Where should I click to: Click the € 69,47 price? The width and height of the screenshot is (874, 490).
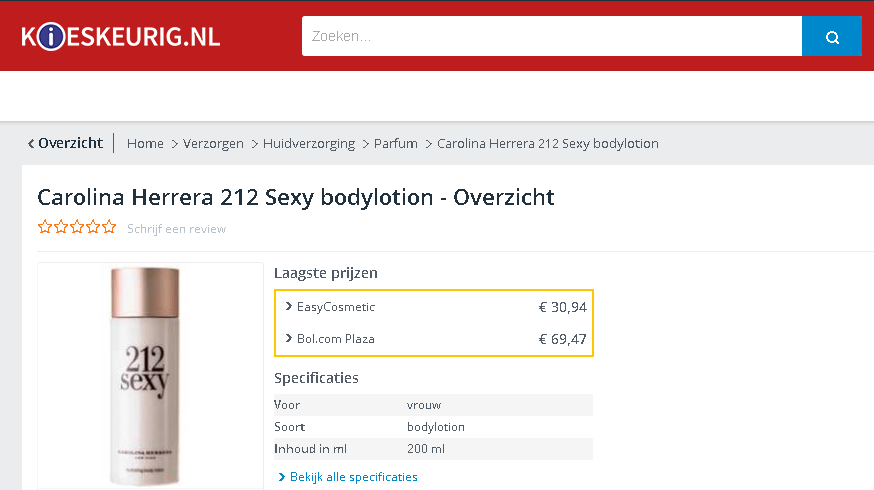tap(562, 339)
